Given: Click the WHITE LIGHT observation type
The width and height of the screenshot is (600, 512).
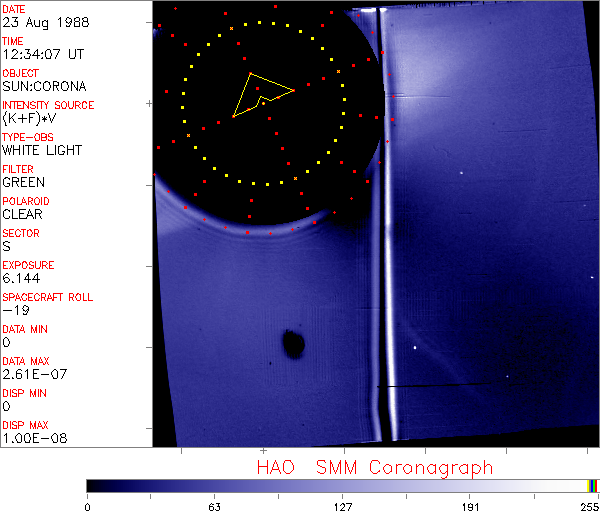Looking at the screenshot, I should coord(41,150).
